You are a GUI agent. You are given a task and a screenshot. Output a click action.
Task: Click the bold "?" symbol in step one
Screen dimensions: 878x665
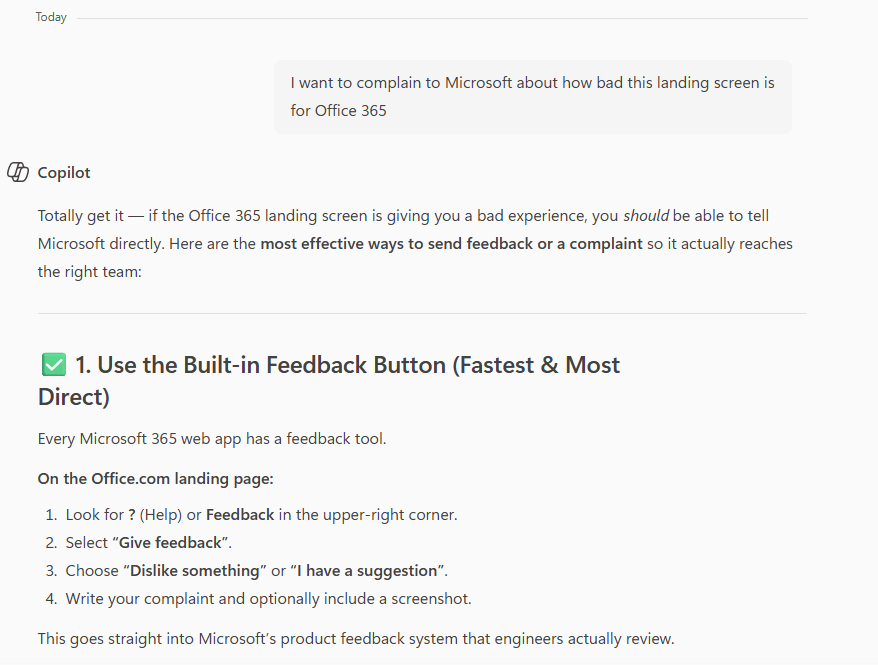(132, 515)
